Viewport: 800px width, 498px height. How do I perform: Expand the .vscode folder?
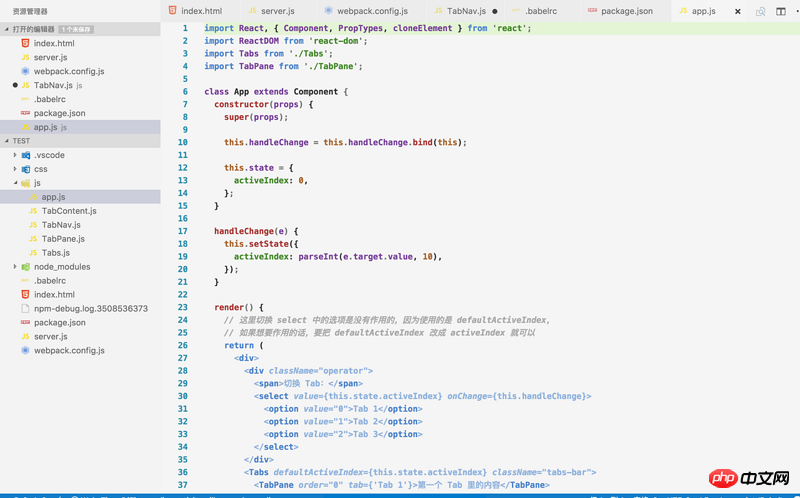(x=15, y=155)
